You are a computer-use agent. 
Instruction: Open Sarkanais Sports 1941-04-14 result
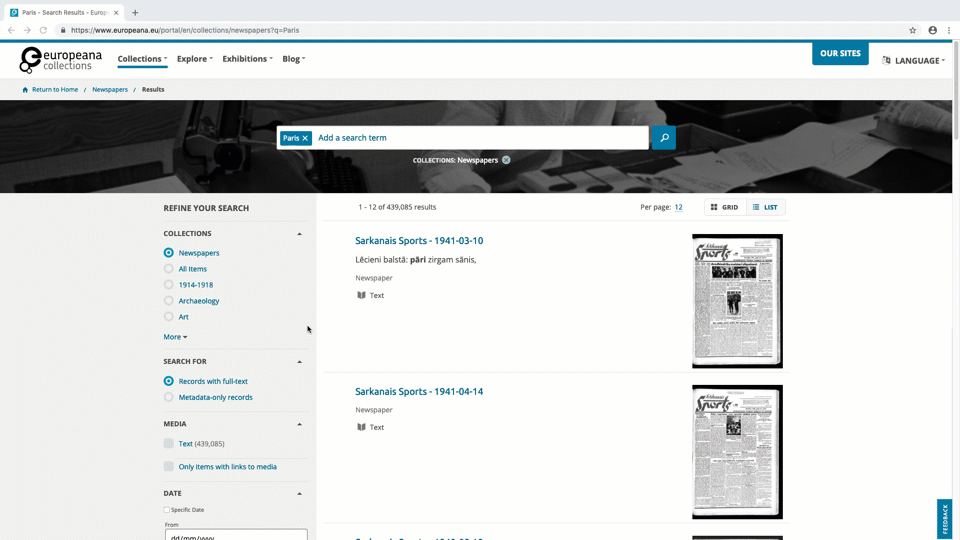419,391
